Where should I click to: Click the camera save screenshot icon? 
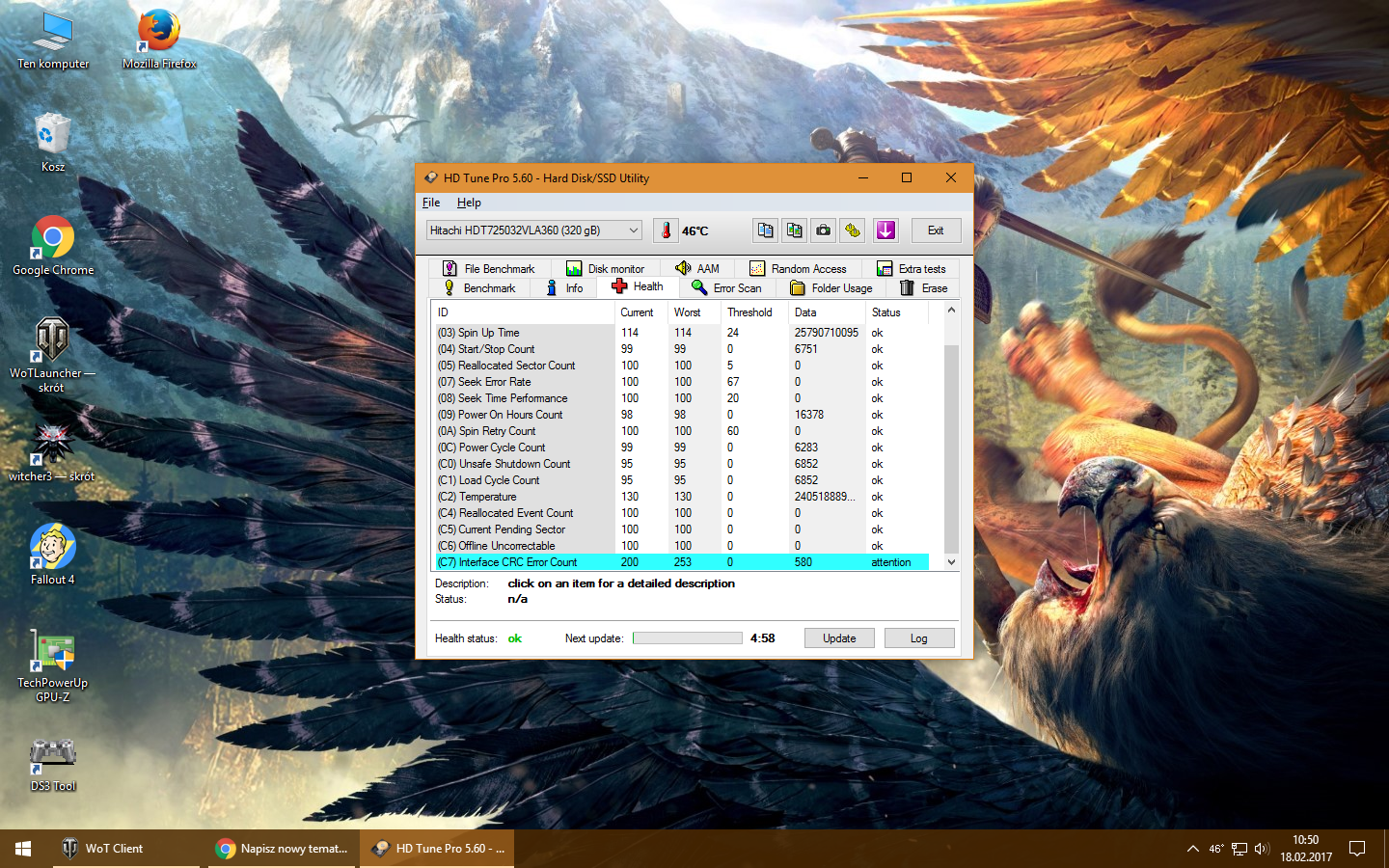tap(823, 231)
